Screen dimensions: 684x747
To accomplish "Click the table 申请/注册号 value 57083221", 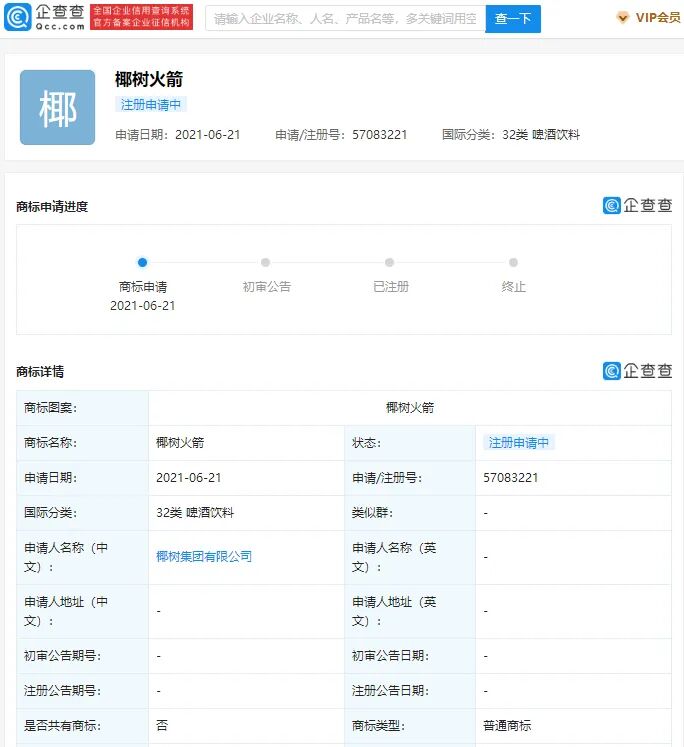I will pos(511,478).
